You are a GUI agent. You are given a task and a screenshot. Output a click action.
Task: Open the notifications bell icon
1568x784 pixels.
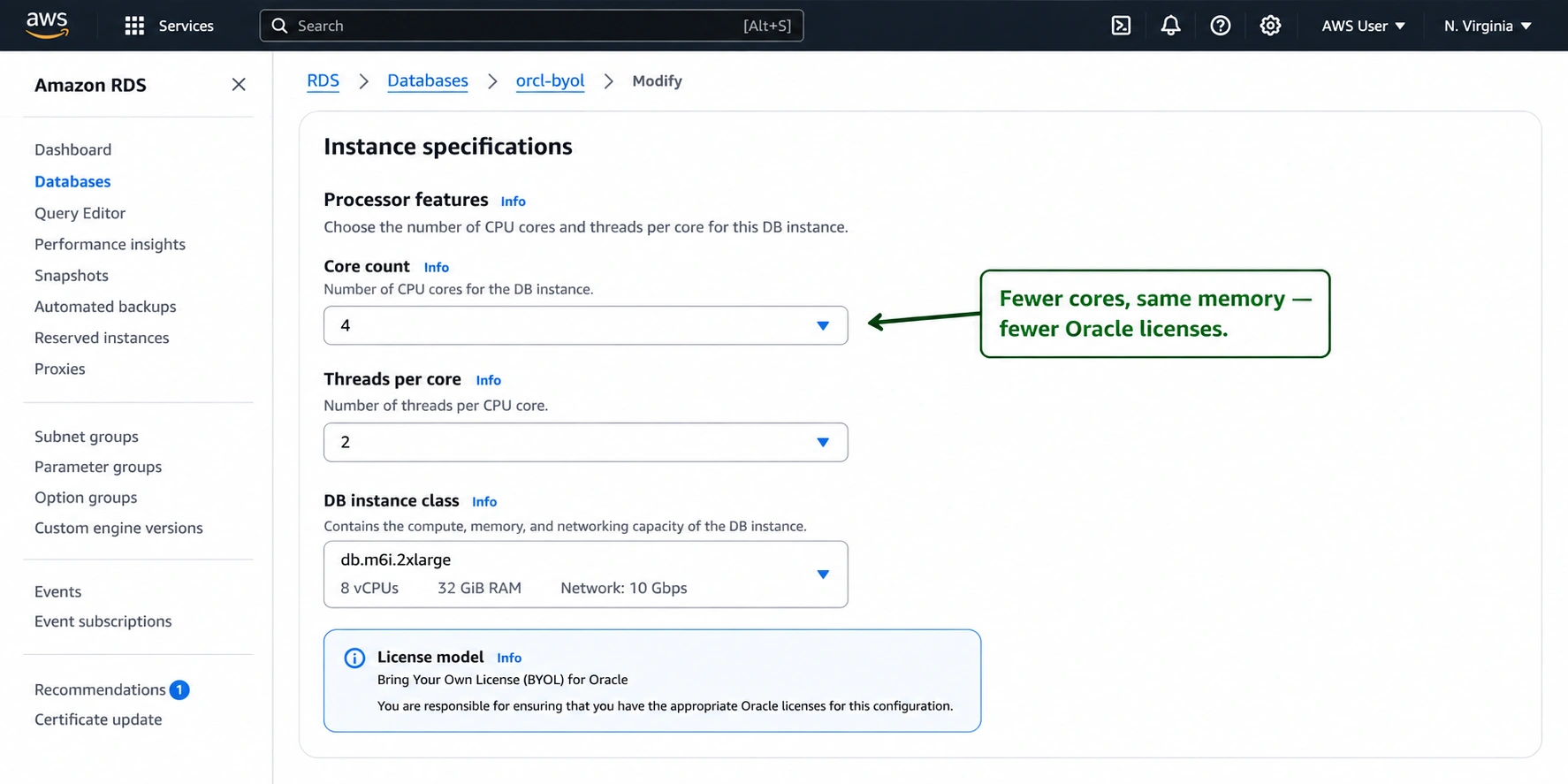1170,26
